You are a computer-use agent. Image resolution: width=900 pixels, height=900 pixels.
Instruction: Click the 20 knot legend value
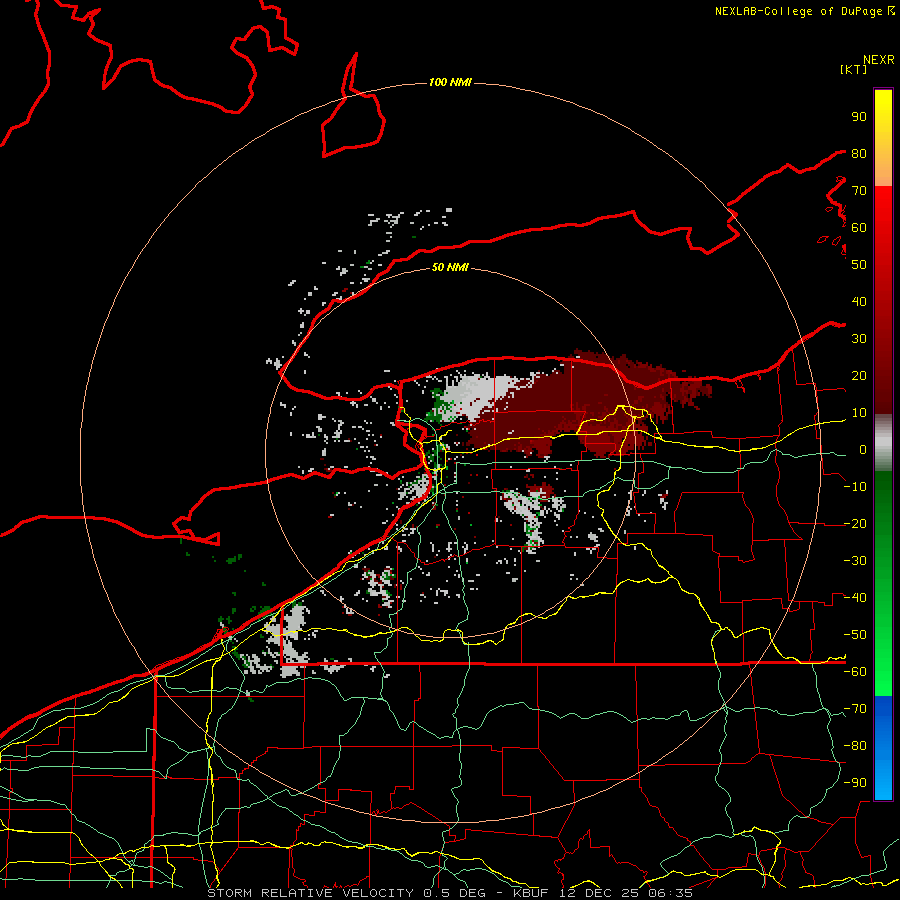coord(859,376)
